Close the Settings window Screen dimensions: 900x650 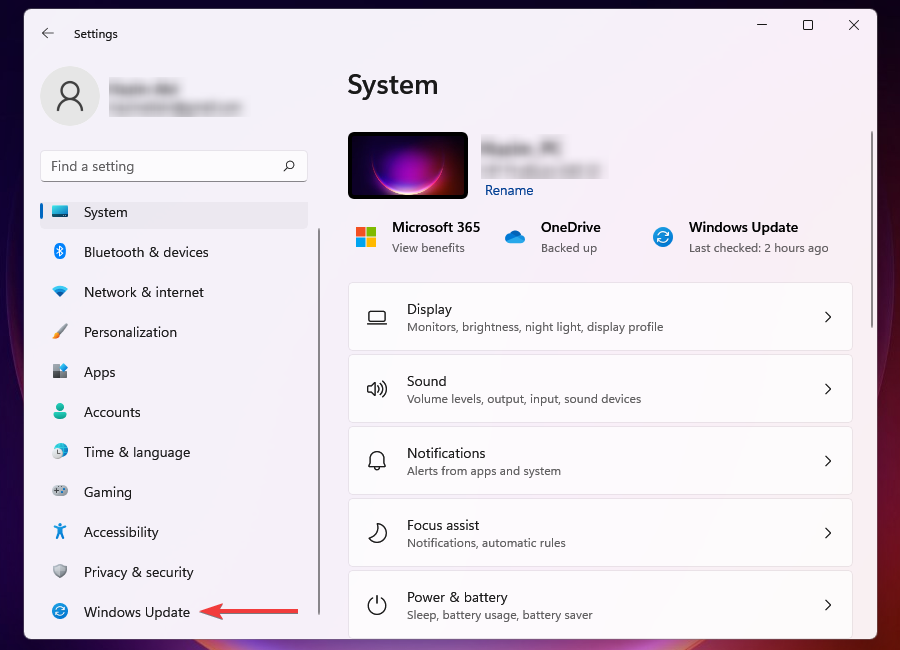coord(854,25)
